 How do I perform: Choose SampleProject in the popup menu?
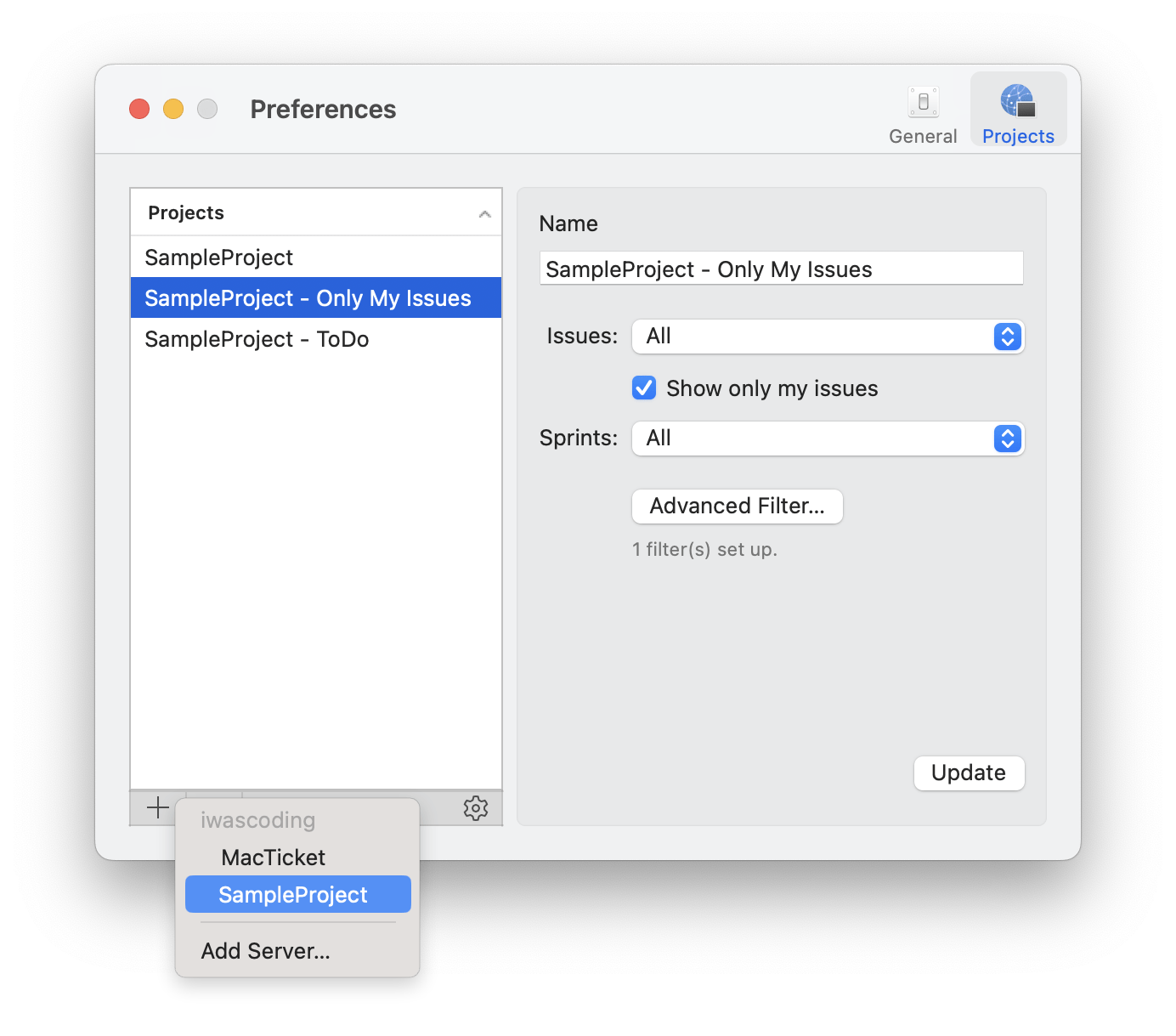(x=297, y=895)
